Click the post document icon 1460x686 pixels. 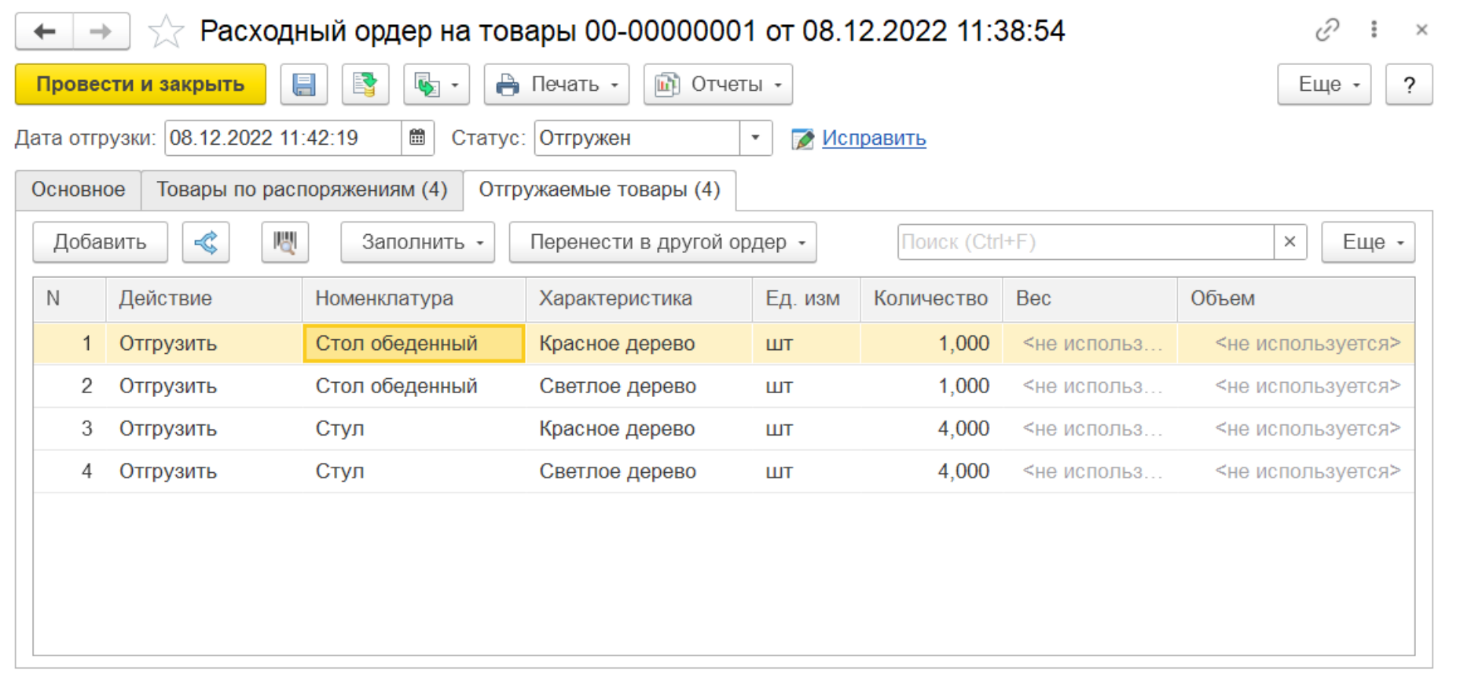(365, 85)
